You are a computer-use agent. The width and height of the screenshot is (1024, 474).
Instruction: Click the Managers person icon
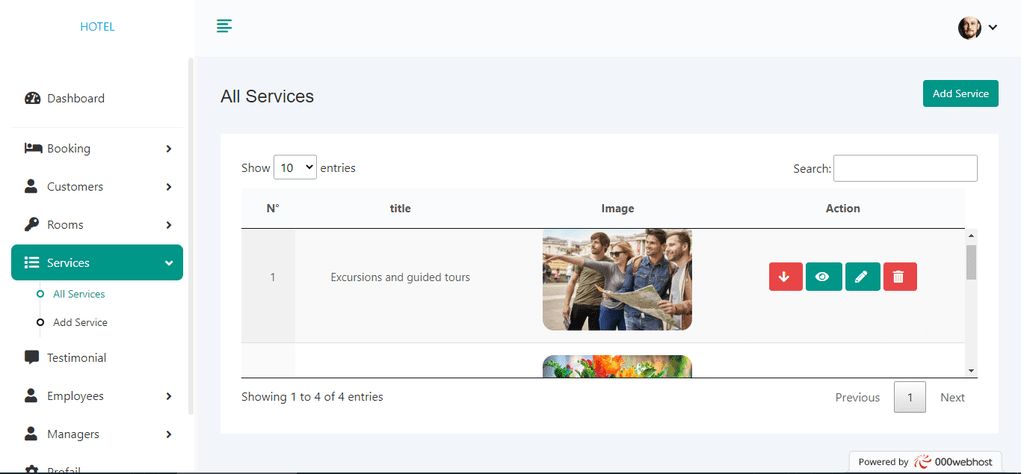(x=31, y=434)
